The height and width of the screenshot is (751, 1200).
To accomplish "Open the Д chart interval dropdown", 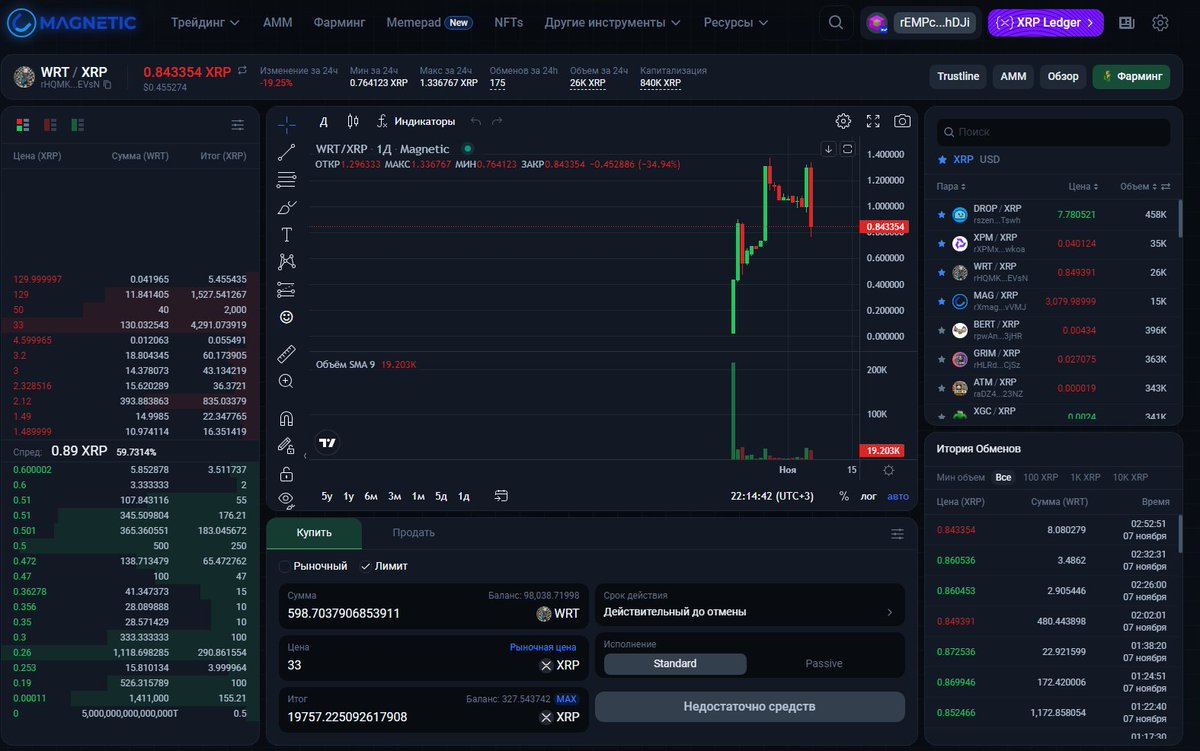I will (x=323, y=121).
